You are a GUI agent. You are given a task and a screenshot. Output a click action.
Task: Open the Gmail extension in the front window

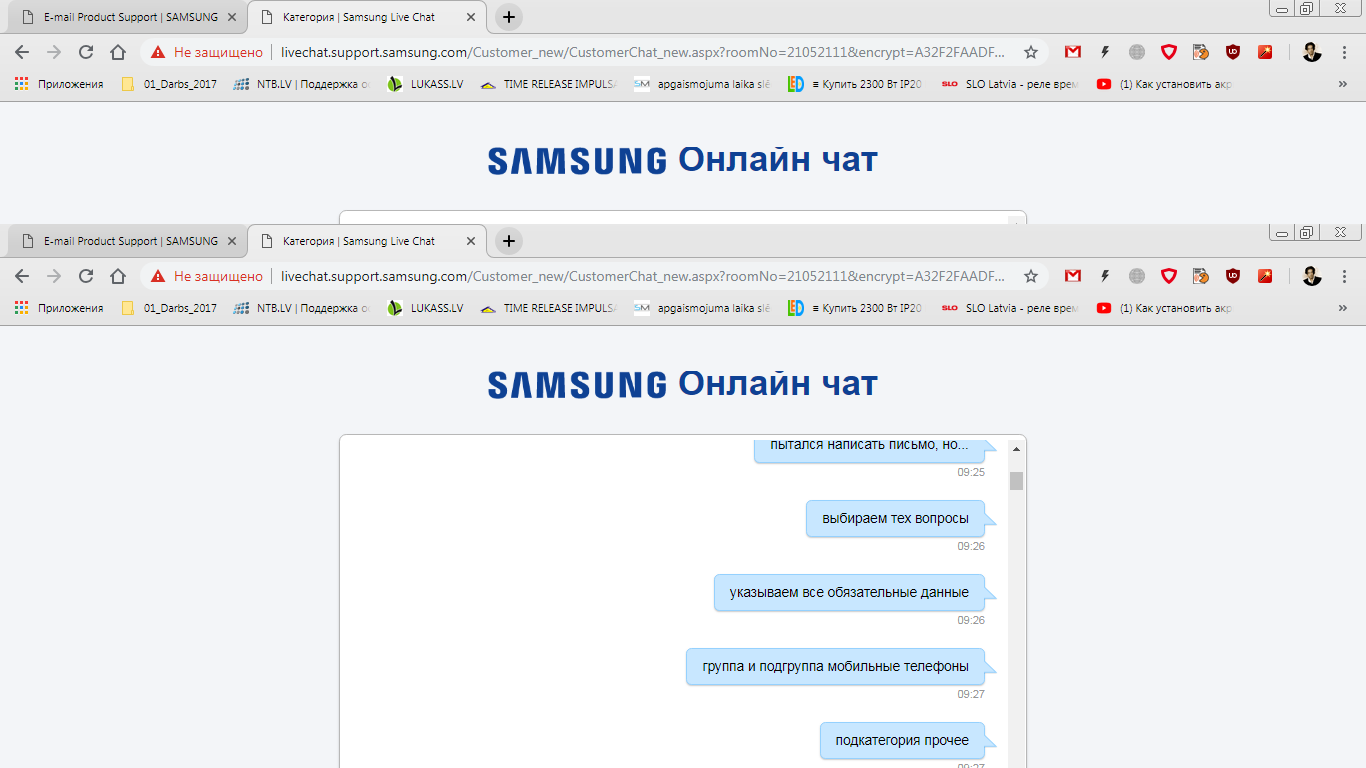(x=1073, y=276)
